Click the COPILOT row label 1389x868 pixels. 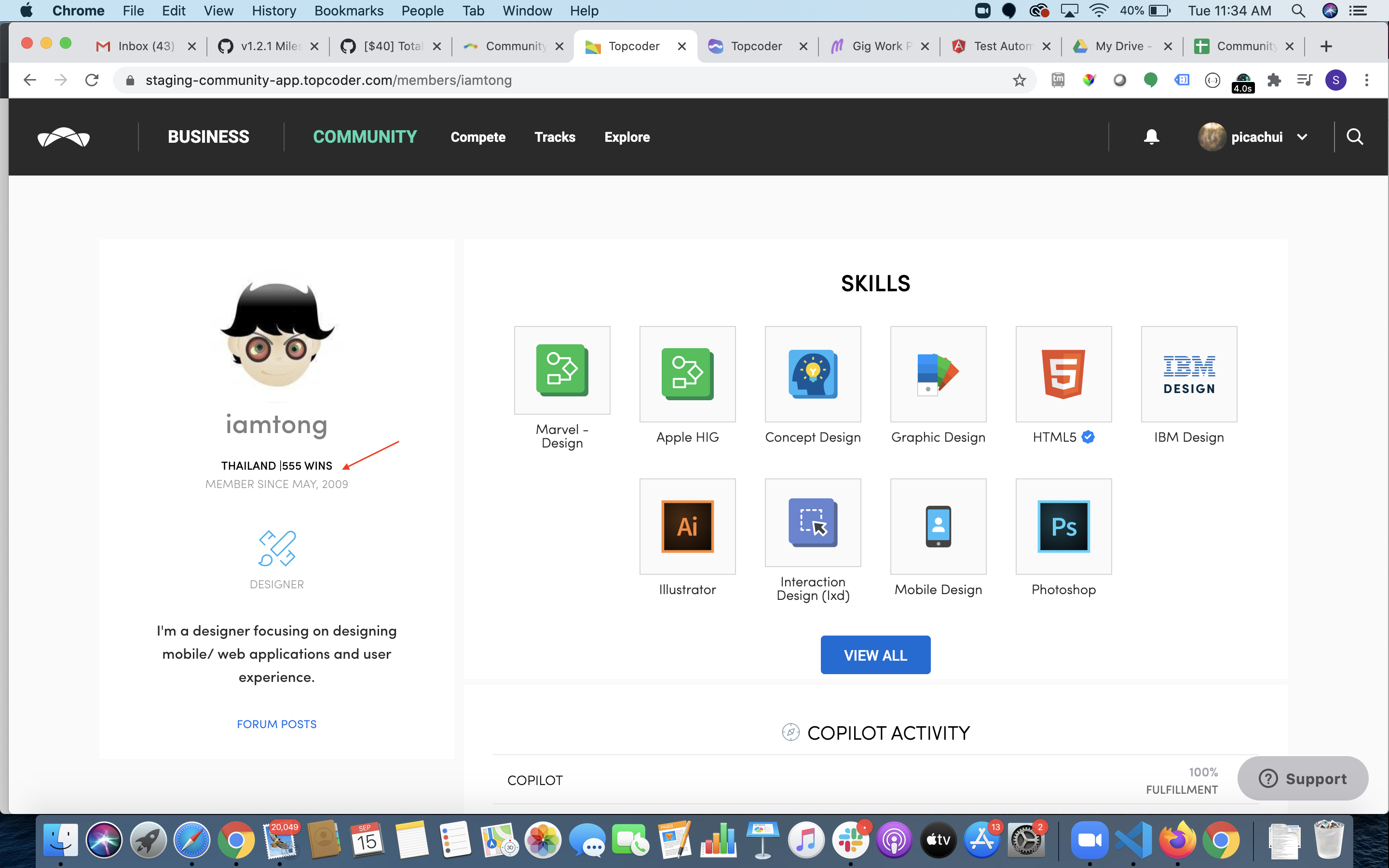(x=535, y=780)
